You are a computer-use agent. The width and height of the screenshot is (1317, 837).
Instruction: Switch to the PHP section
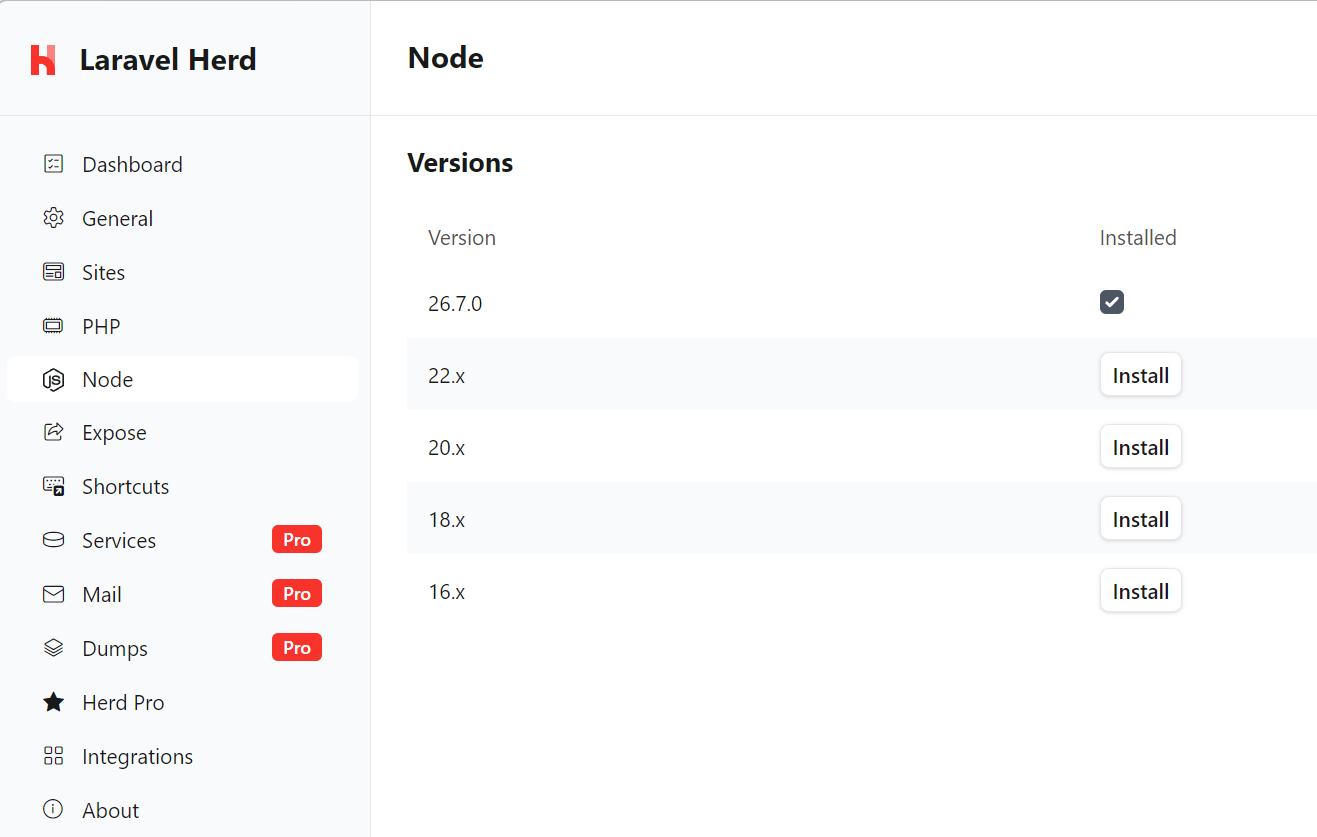tap(182, 326)
